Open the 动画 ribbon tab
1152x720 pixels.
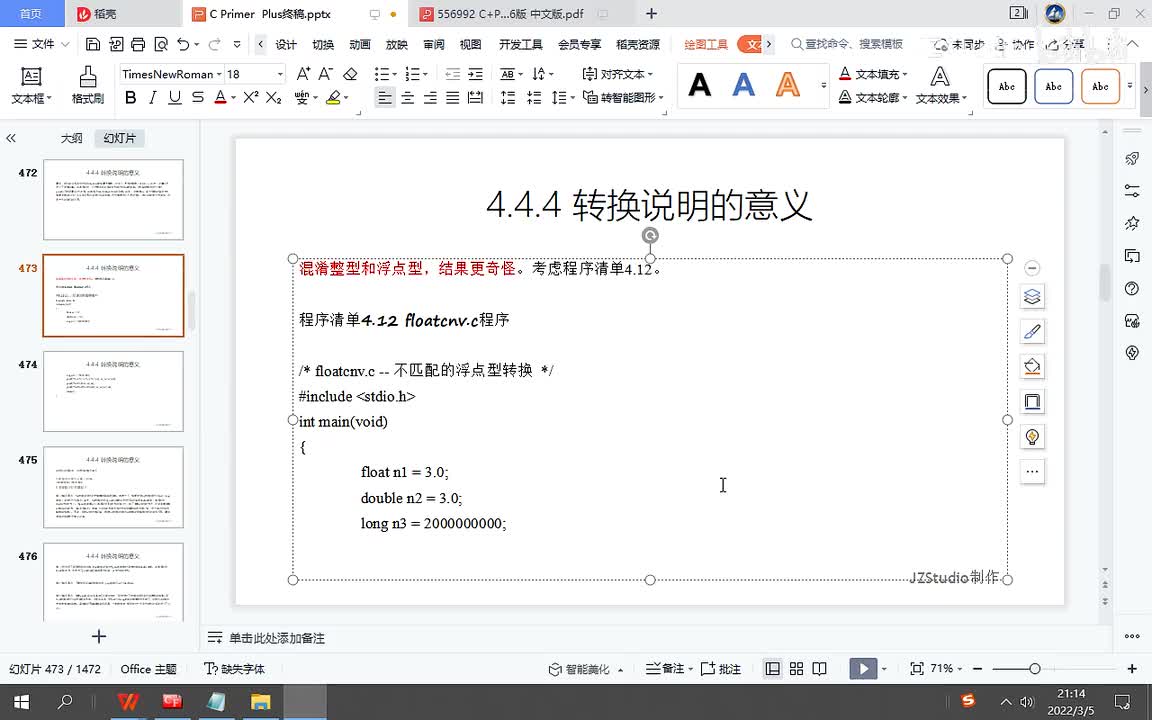coord(359,44)
